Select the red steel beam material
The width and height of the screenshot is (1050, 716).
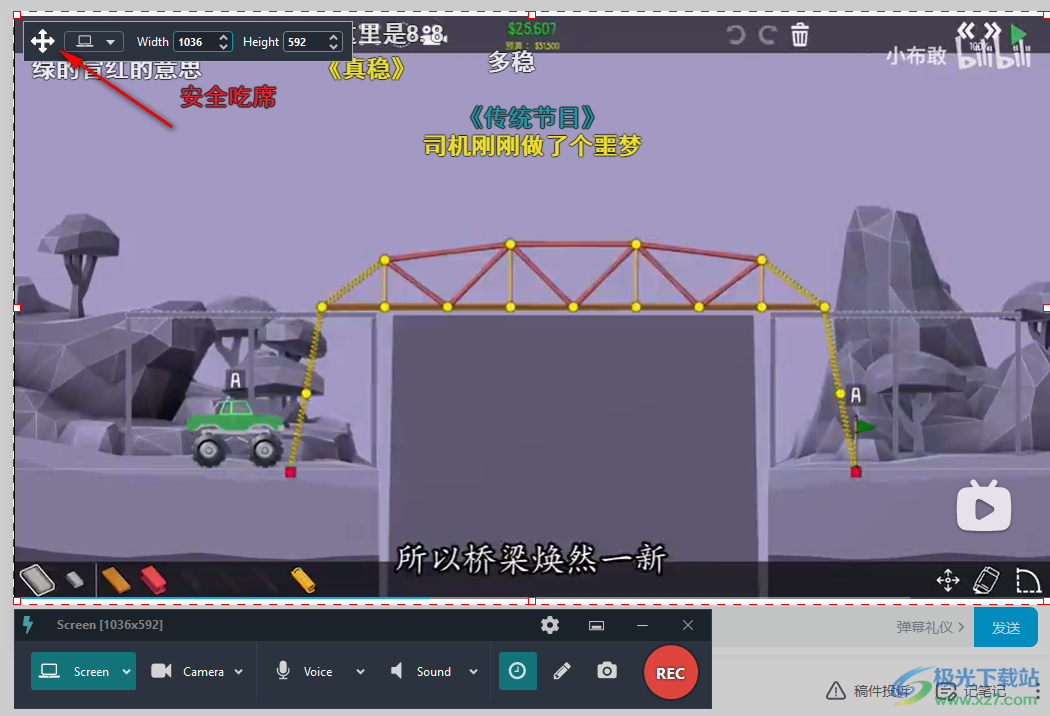tap(153, 579)
